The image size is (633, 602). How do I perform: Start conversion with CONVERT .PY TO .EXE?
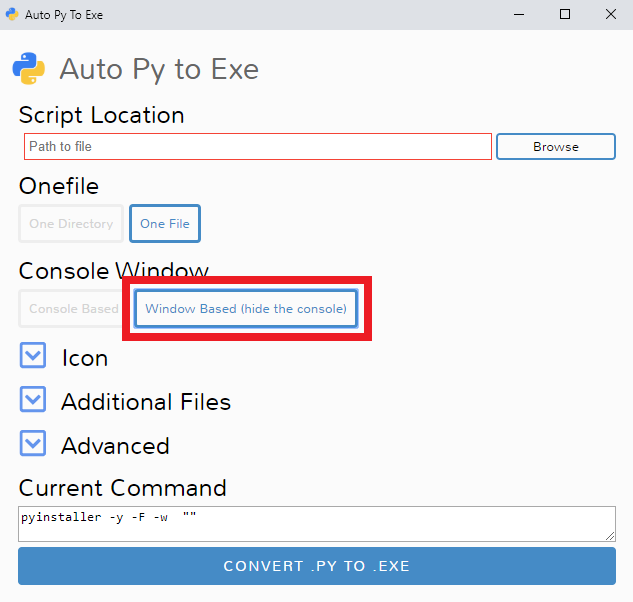(x=317, y=566)
